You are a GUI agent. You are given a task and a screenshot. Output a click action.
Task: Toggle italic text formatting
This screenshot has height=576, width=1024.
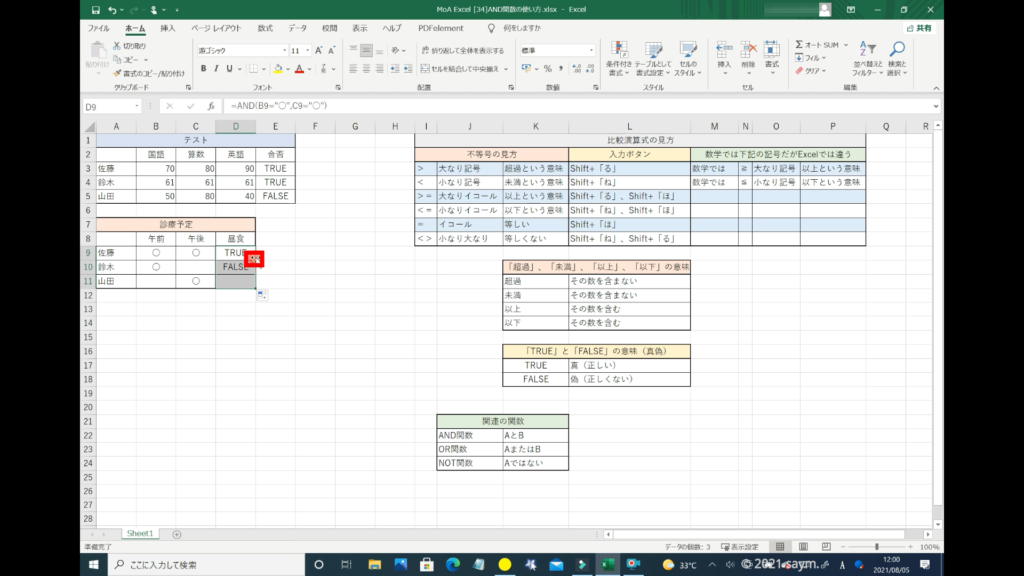click(216, 69)
